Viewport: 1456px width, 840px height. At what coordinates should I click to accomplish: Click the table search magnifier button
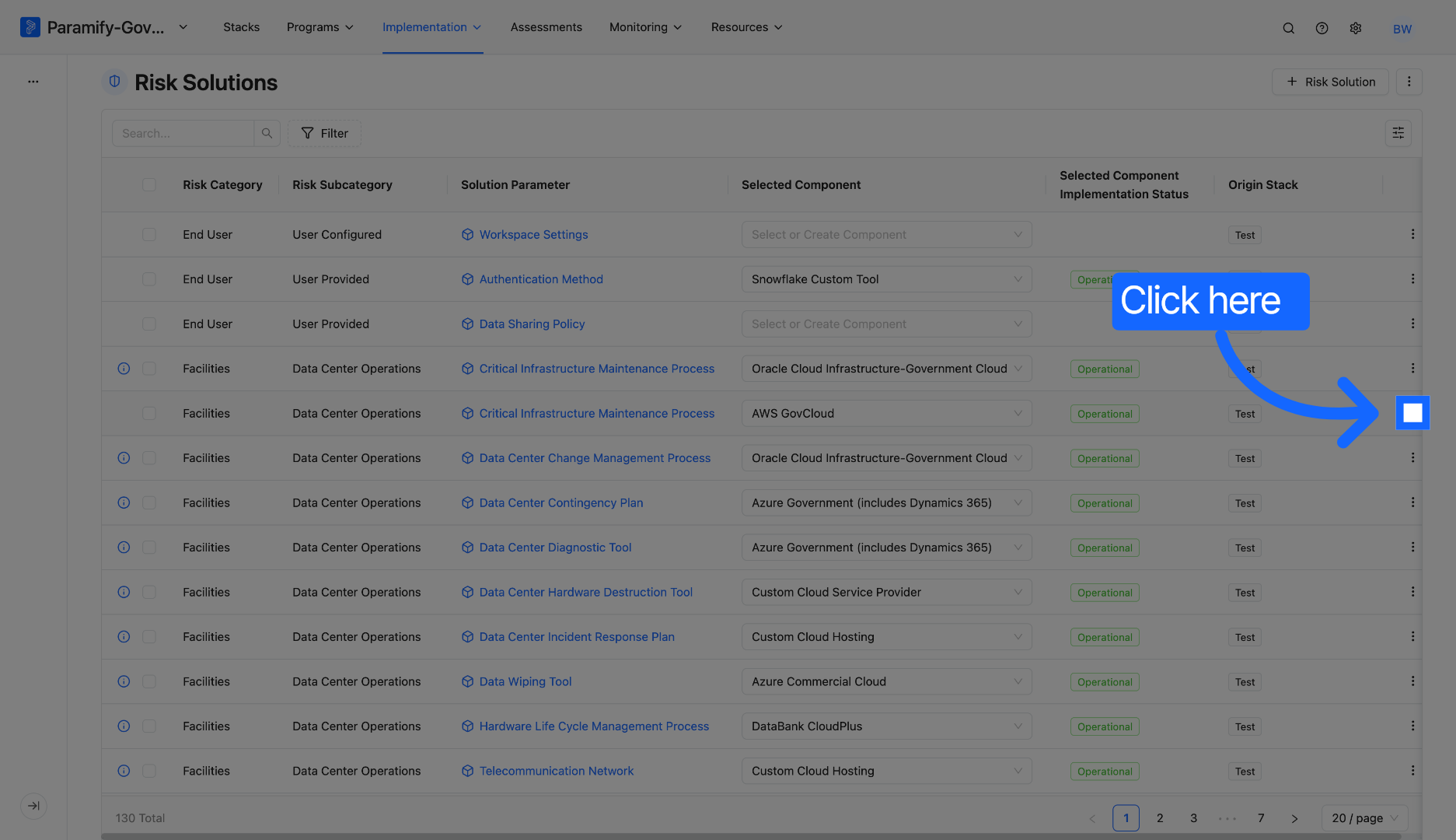click(267, 133)
